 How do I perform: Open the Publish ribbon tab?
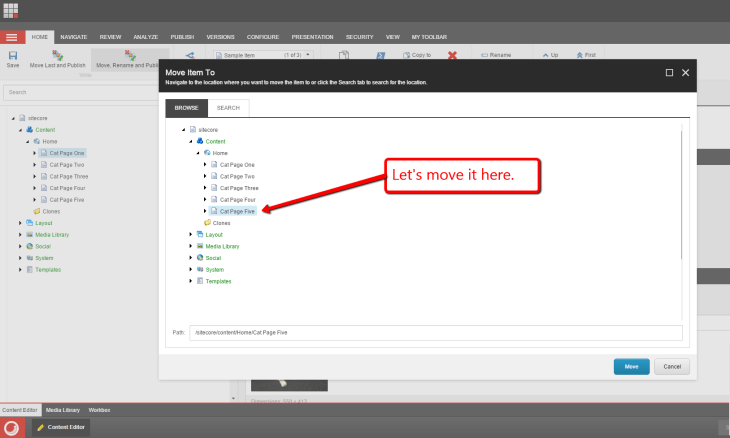click(x=180, y=36)
